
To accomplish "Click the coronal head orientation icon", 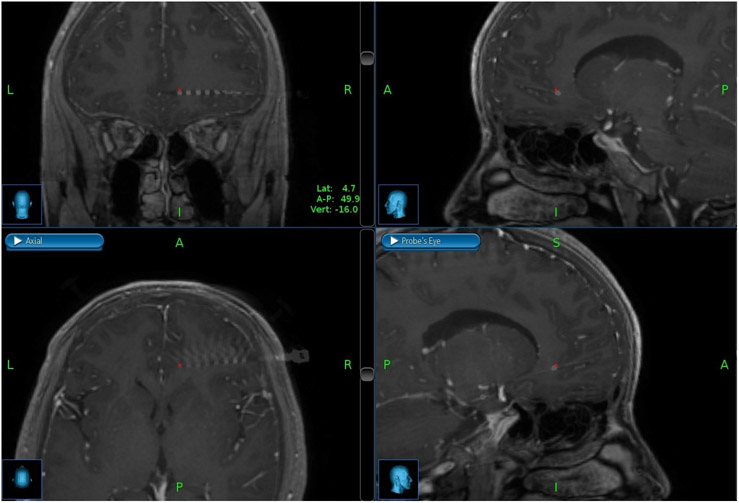I will tap(22, 204).
